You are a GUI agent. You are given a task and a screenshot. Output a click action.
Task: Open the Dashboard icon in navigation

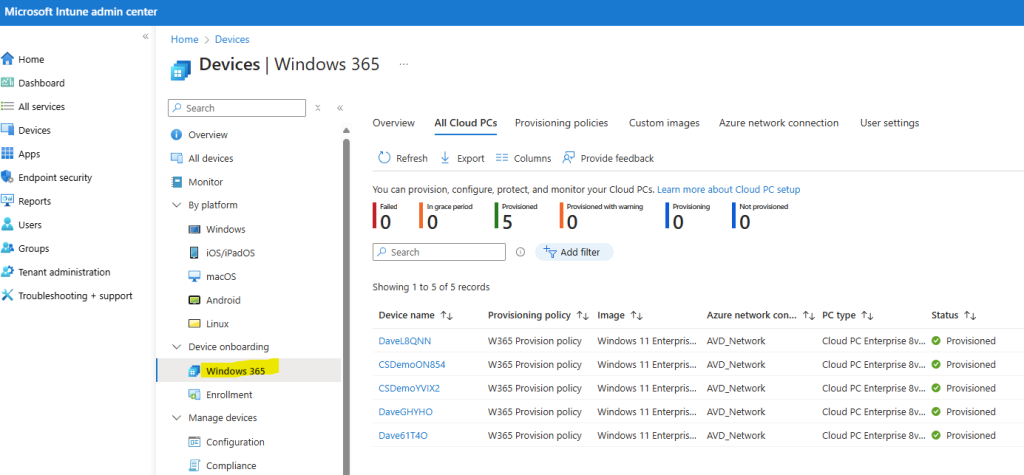[x=8, y=83]
